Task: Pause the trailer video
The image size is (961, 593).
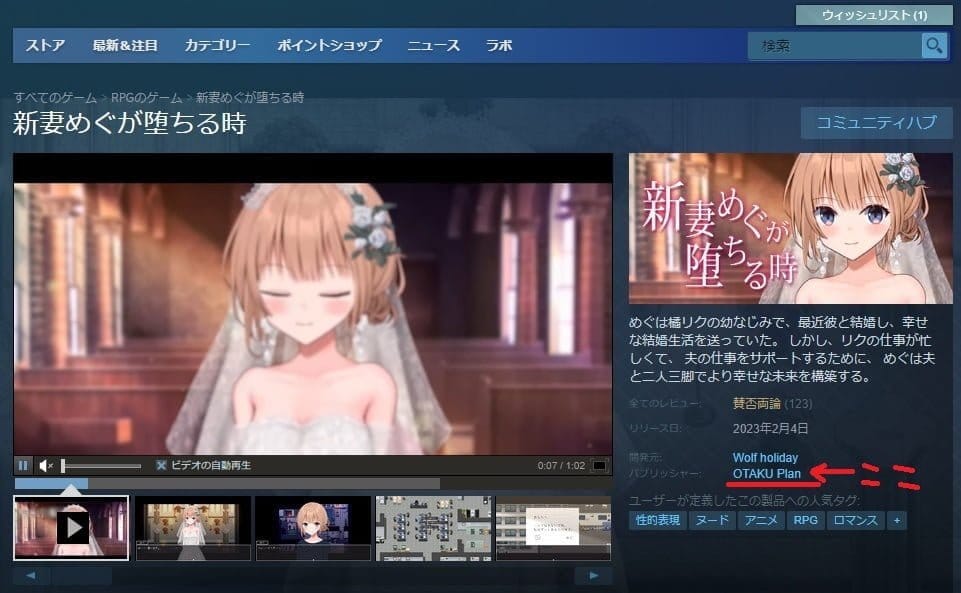Action: click(23, 465)
